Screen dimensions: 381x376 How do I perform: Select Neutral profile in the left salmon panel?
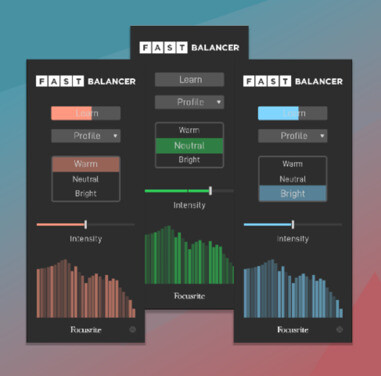[x=86, y=179]
